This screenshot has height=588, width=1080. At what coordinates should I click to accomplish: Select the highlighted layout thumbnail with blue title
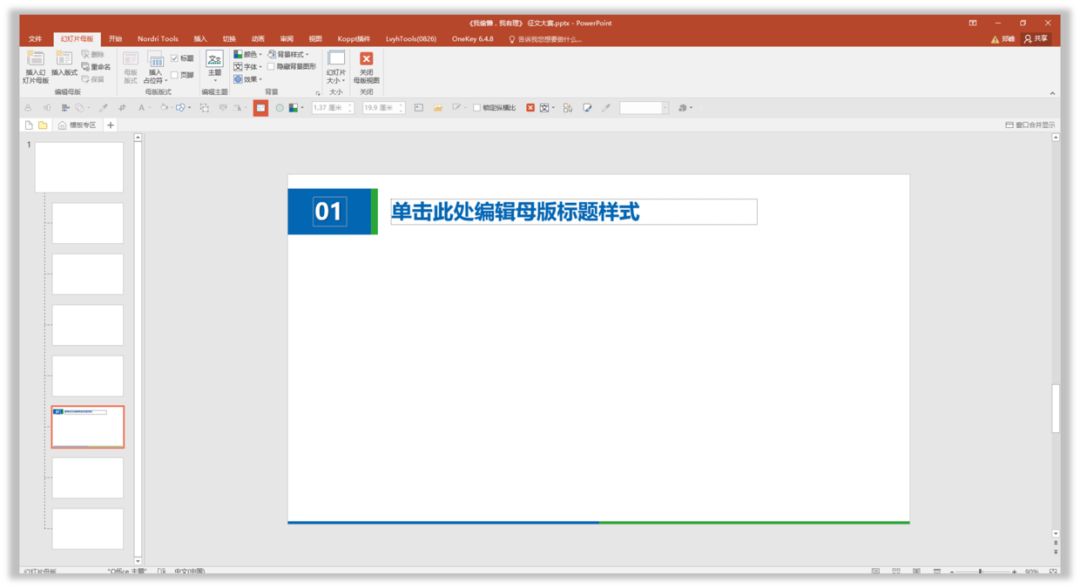87,427
